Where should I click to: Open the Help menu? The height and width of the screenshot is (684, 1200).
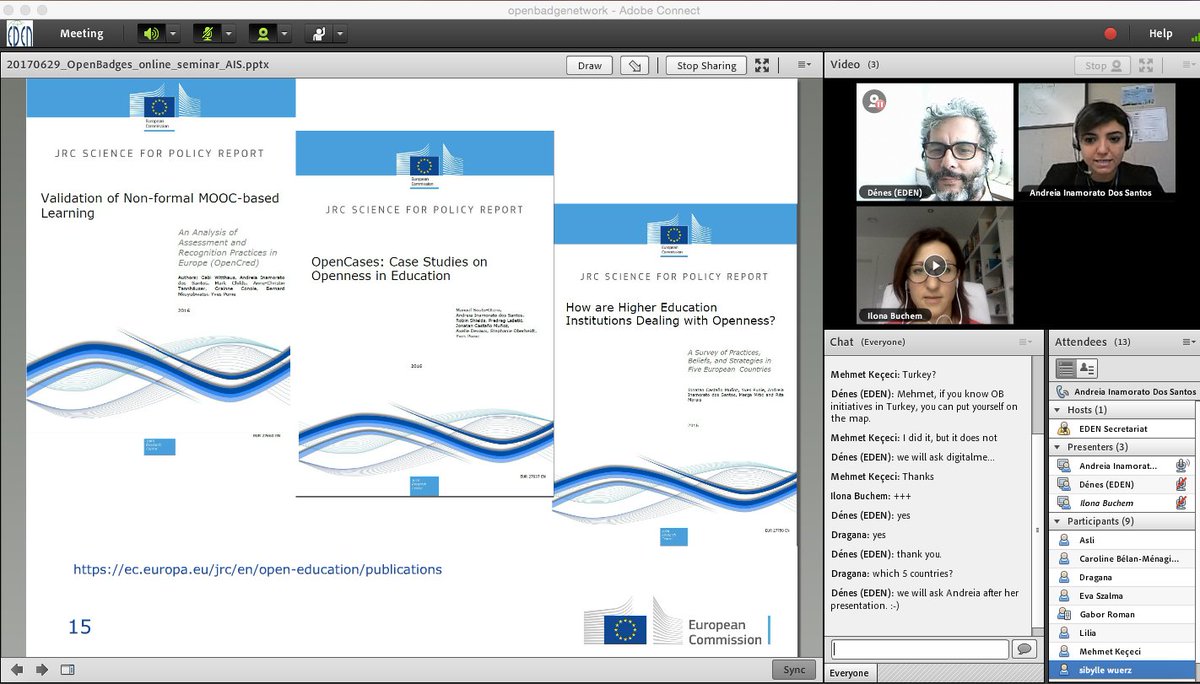[1160, 33]
